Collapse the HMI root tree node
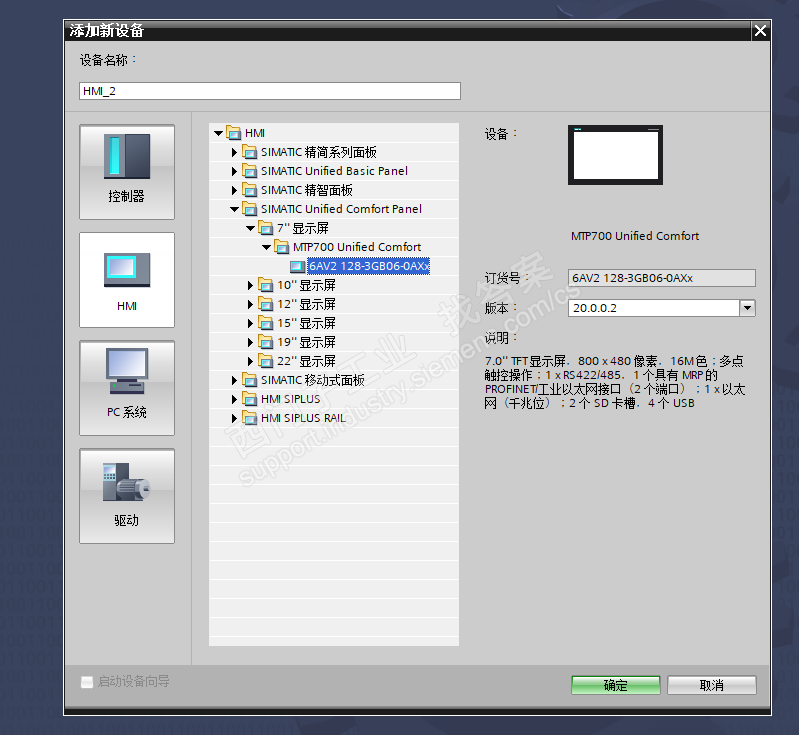The width and height of the screenshot is (799, 735). pos(219,134)
